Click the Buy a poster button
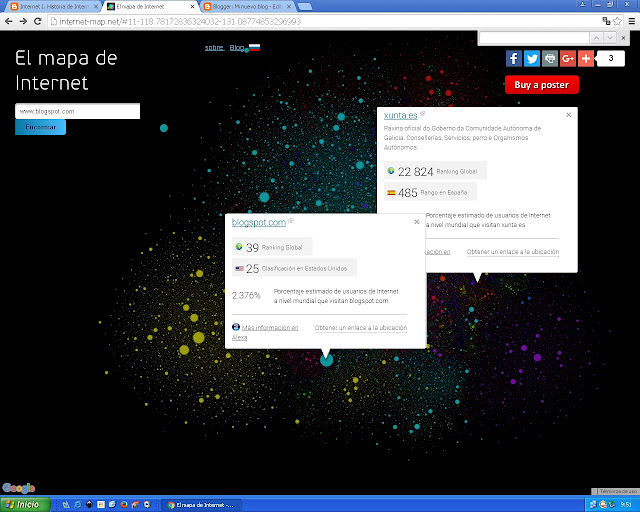The height and width of the screenshot is (512, 640). (541, 85)
